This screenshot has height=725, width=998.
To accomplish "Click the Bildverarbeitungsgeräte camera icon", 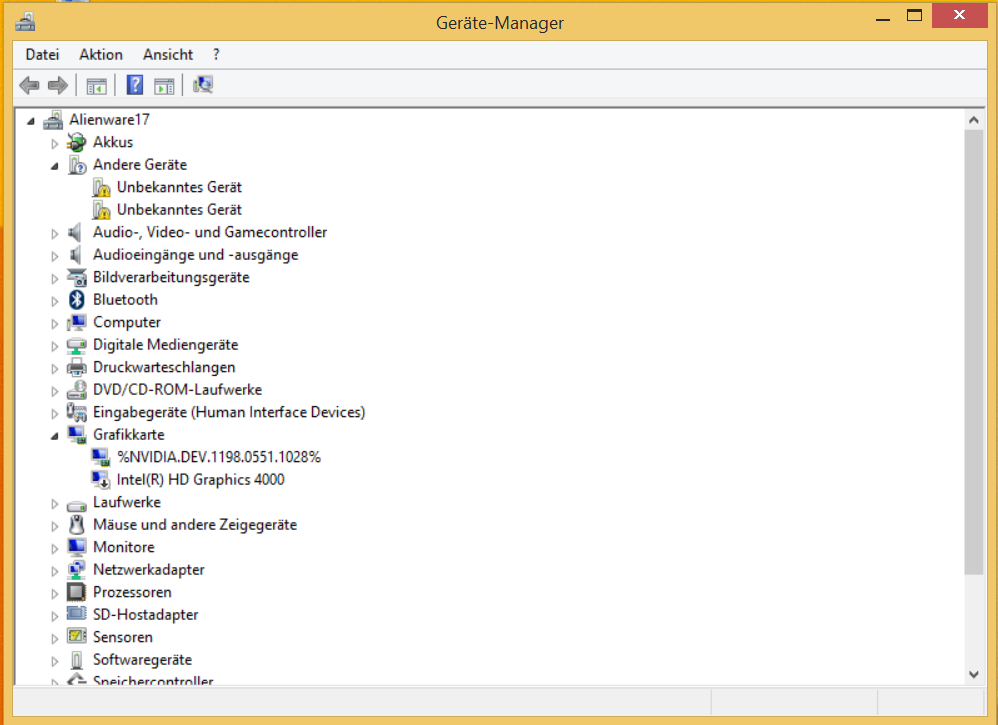I will [77, 278].
